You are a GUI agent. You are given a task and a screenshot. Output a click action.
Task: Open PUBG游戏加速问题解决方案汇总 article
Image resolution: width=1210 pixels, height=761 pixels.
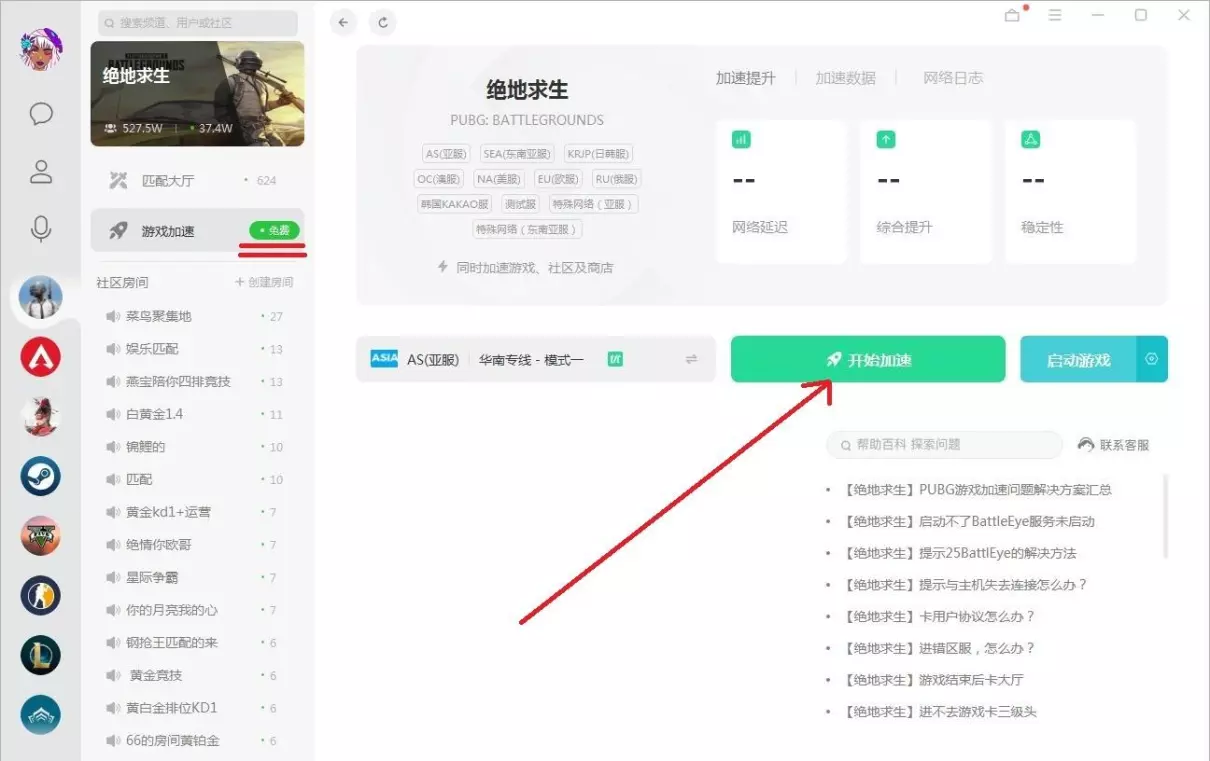(x=976, y=490)
